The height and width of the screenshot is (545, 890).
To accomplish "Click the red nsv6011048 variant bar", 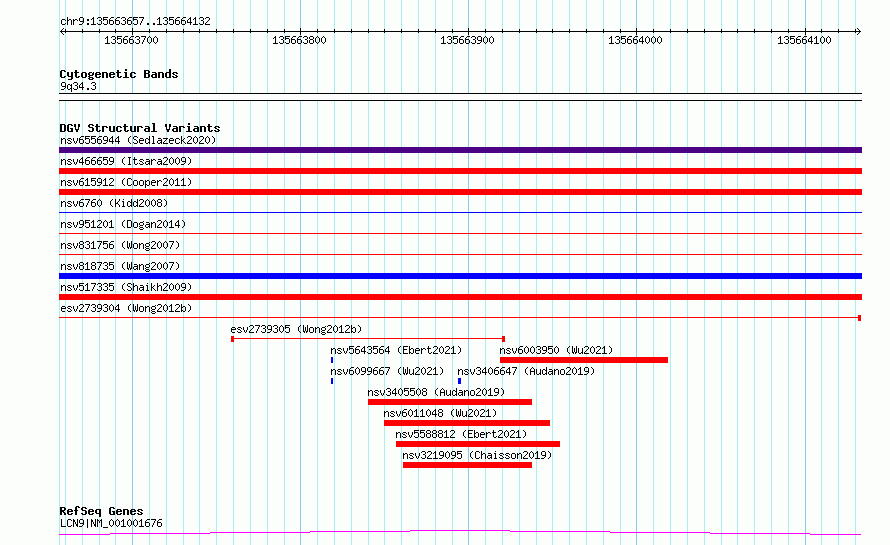I will click(x=467, y=423).
